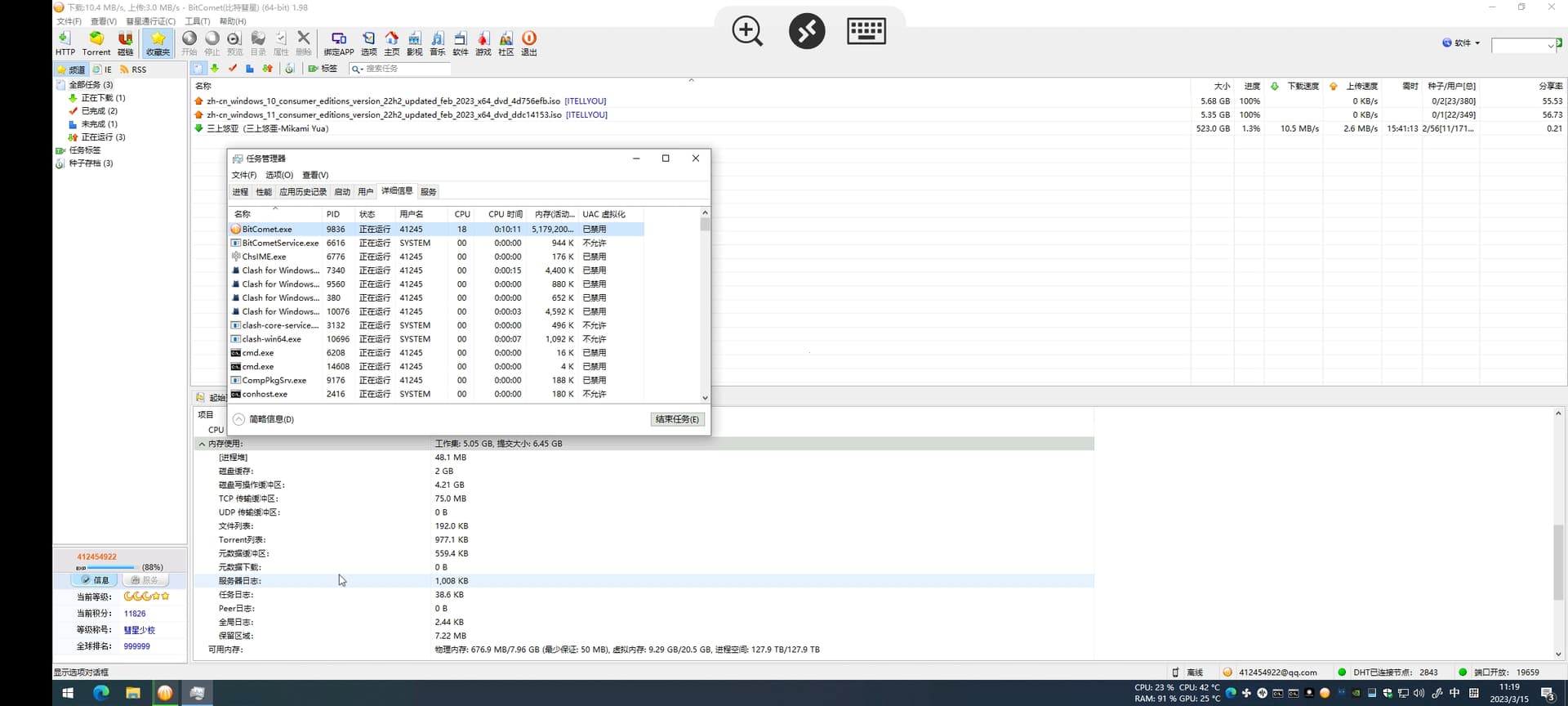Click the 三上悠亚 download task row
This screenshot has height=706, width=1568.
coord(879,128)
